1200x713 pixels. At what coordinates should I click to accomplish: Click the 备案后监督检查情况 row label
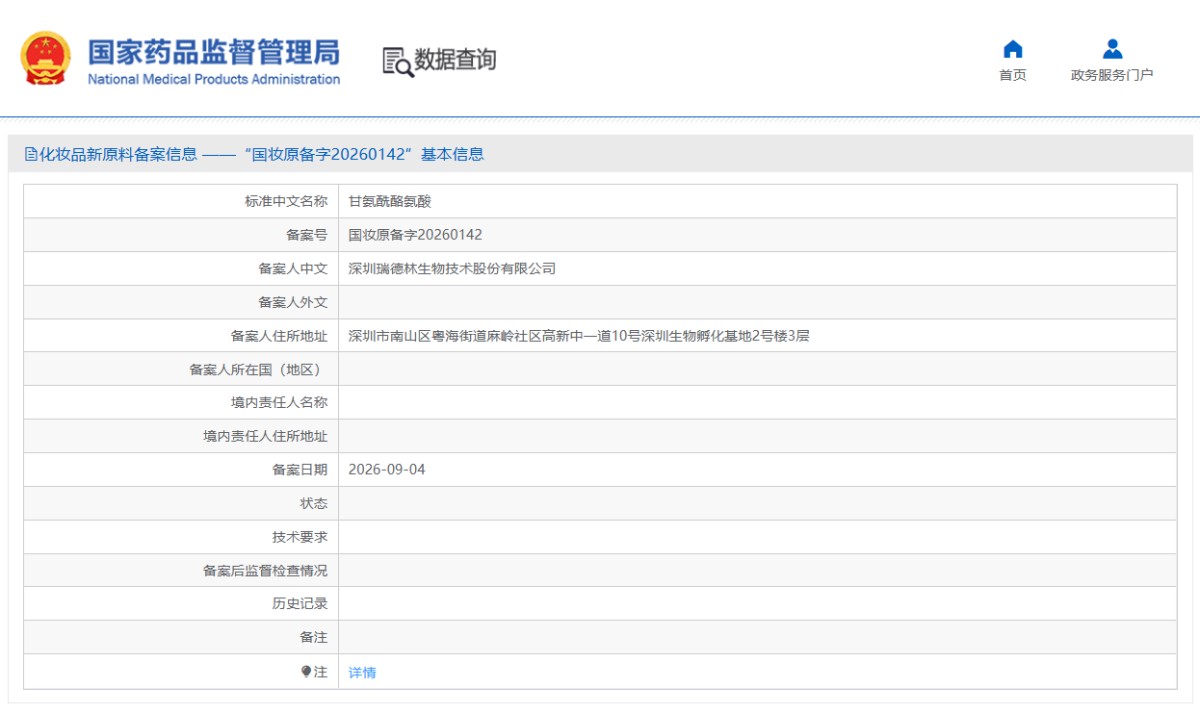pos(265,571)
